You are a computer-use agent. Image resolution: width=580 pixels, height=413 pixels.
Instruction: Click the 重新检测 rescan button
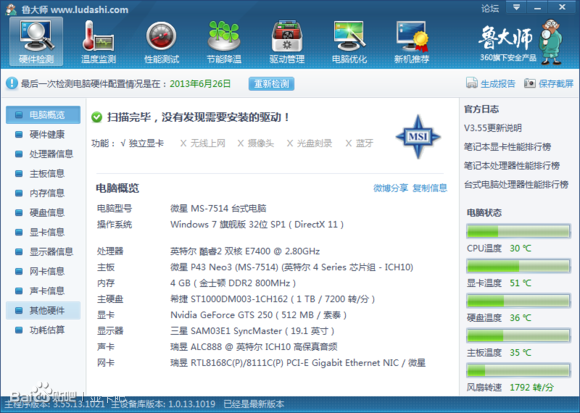pos(272,84)
